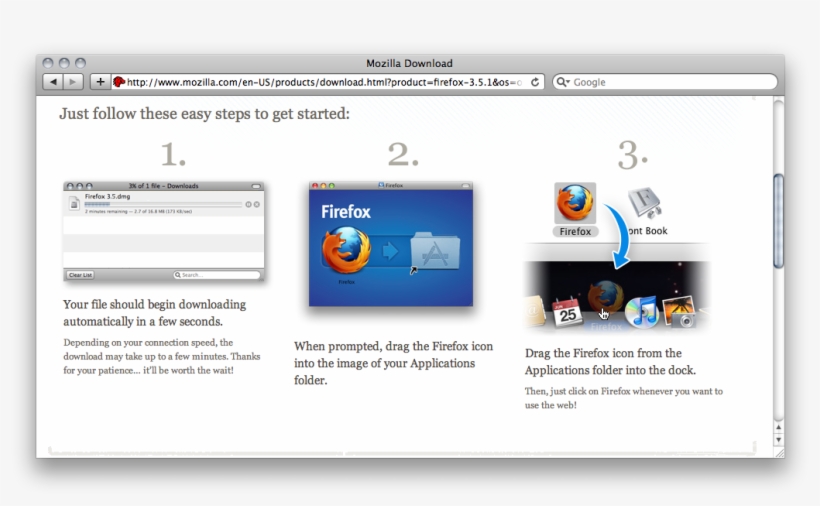Click the Applications folder icon in installer image
Image resolution: width=820 pixels, height=506 pixels.
pyautogui.click(x=435, y=251)
